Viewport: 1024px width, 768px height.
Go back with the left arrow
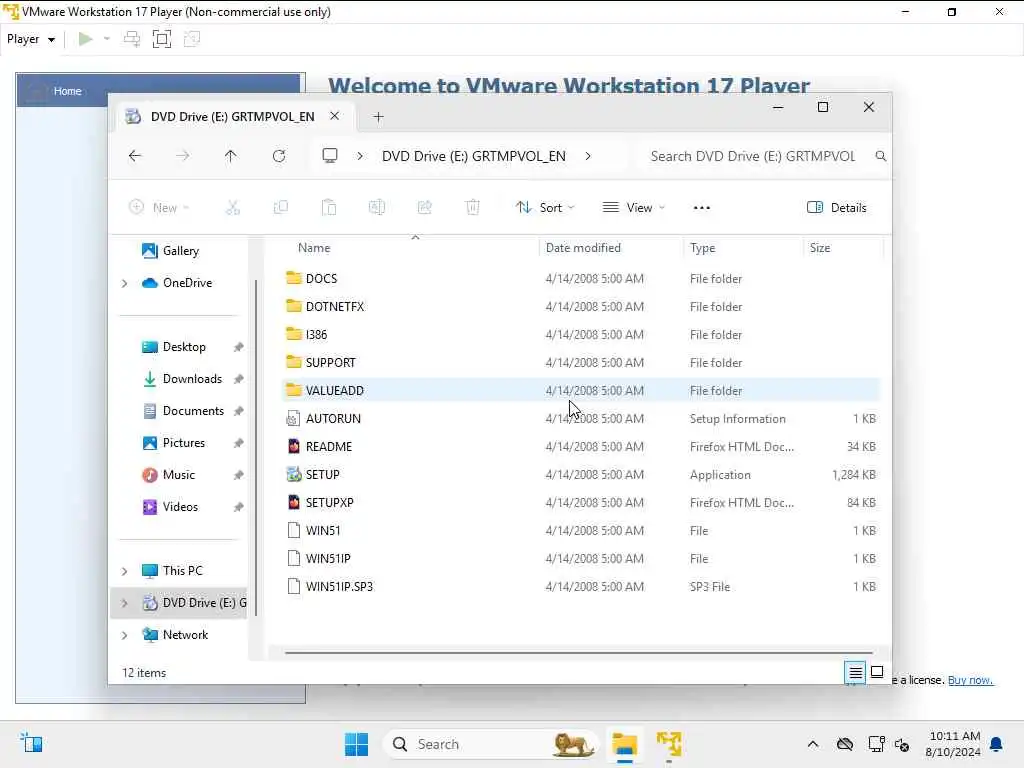click(x=135, y=156)
